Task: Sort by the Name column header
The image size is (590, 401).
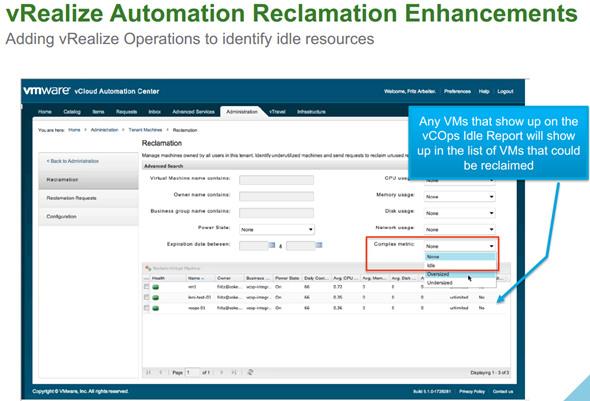Action: click(200, 278)
